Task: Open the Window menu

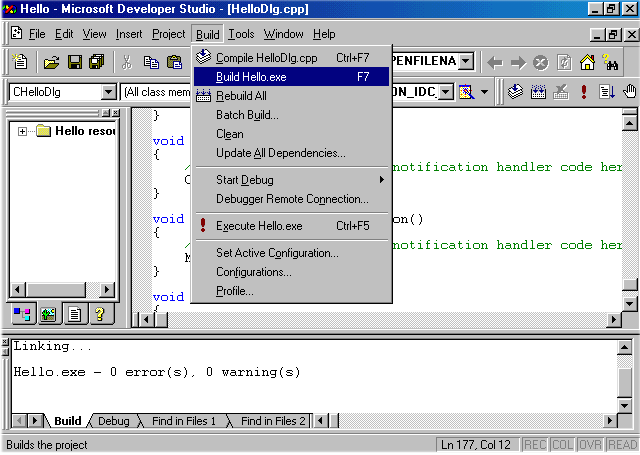Action: pyautogui.click(x=283, y=34)
